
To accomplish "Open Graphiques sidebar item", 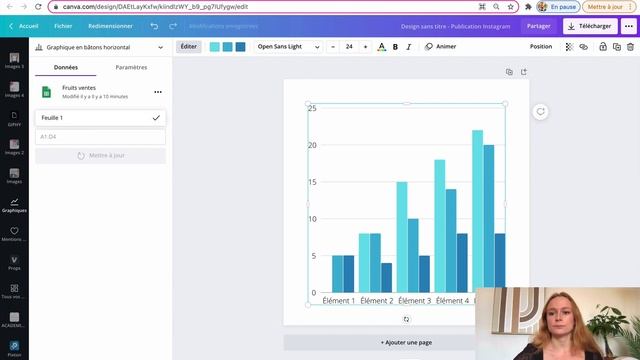I will pyautogui.click(x=14, y=205).
